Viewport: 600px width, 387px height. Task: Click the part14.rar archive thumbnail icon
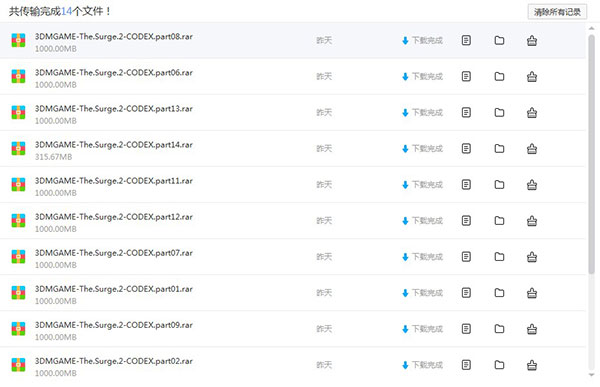[x=18, y=149]
